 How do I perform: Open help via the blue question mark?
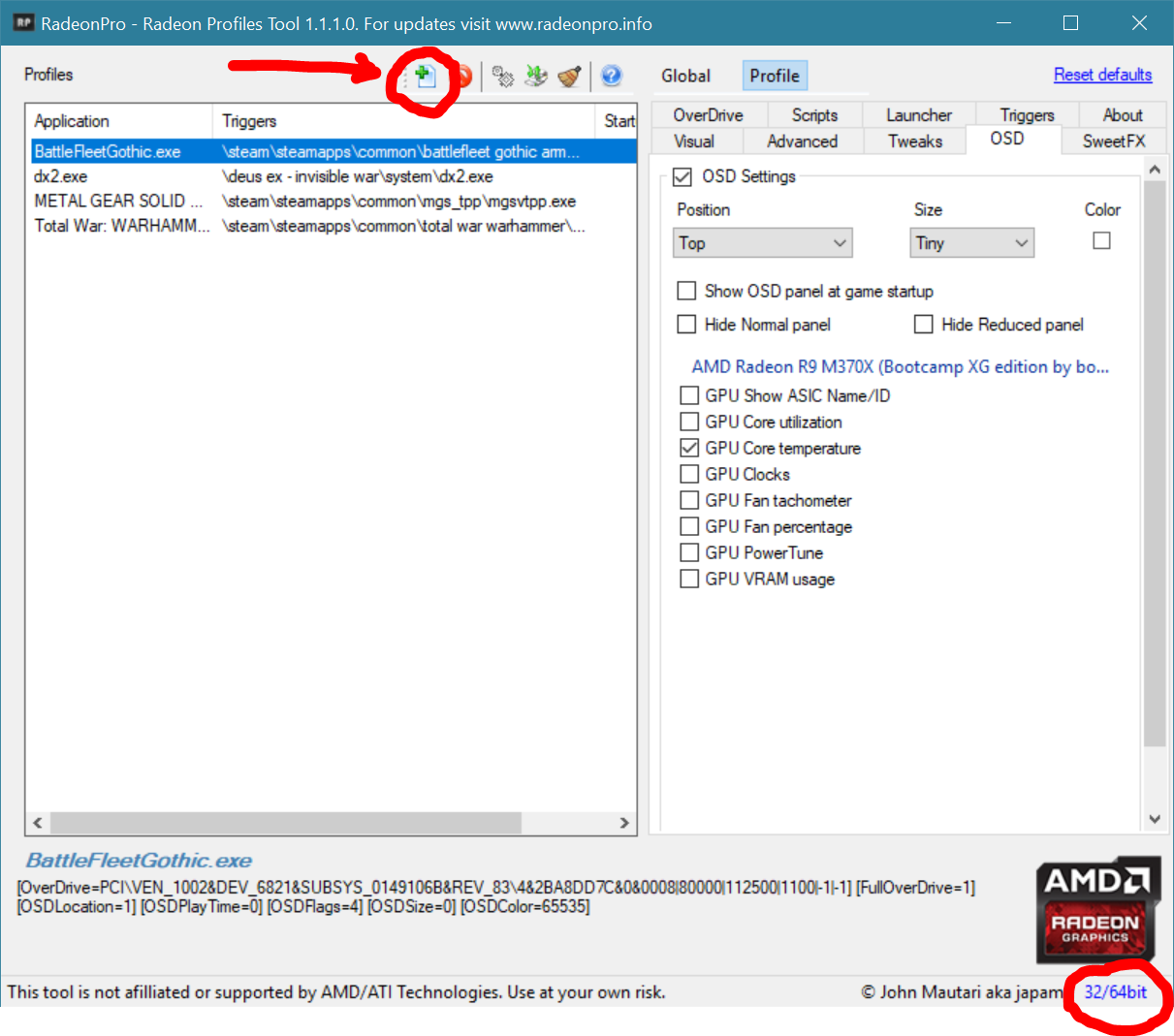pos(612,76)
